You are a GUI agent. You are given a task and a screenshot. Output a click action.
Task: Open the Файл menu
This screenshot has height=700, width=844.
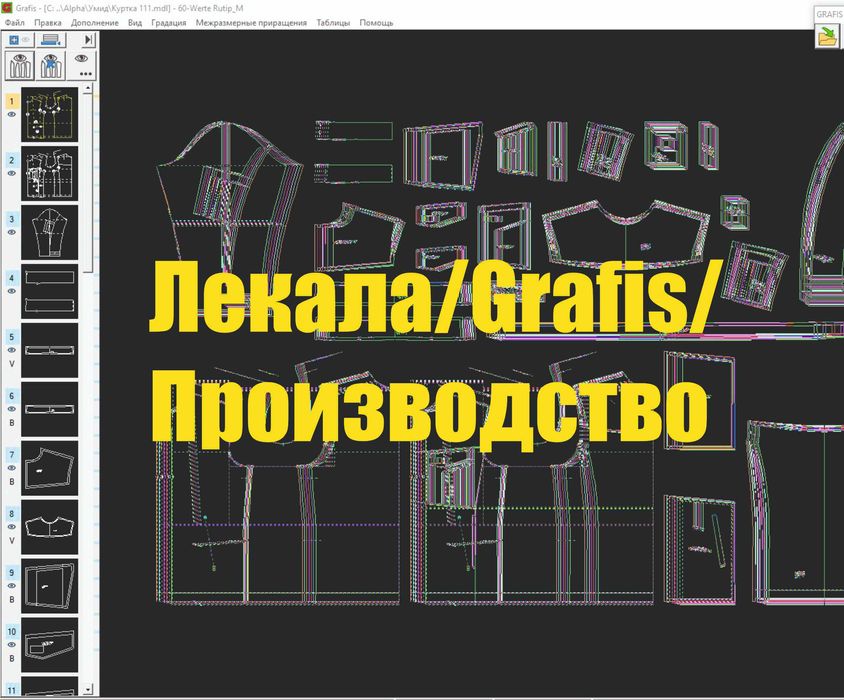pyautogui.click(x=15, y=23)
